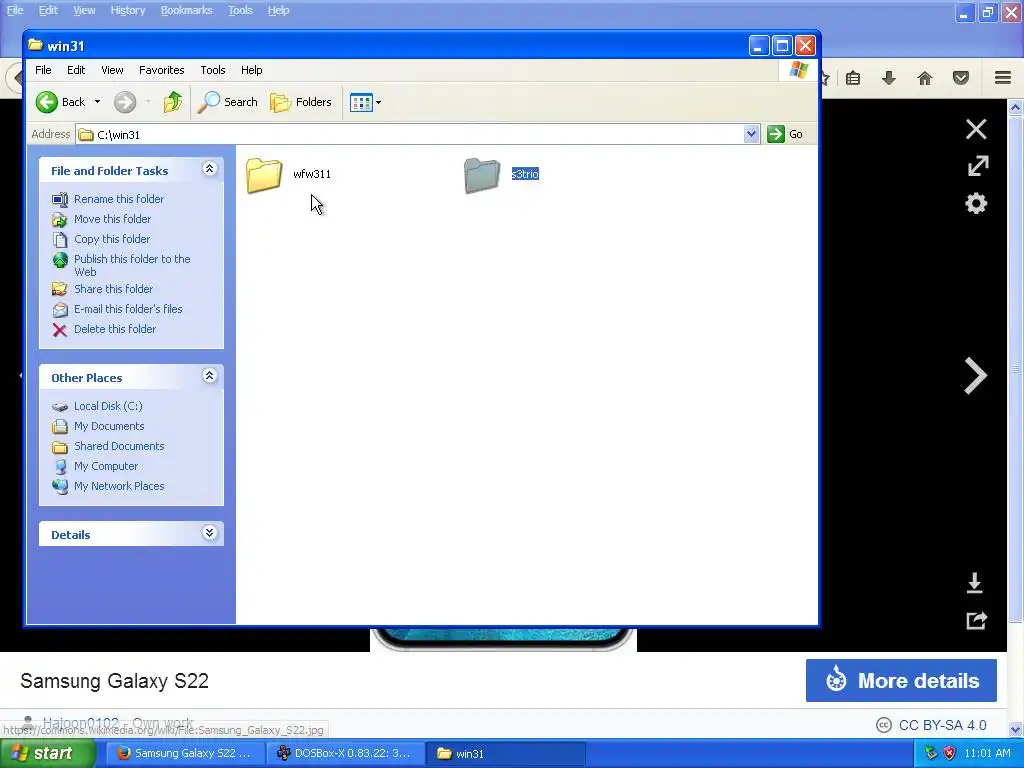This screenshot has height=768, width=1024.
Task: Click the s3trio folder name label
Action: click(x=525, y=174)
